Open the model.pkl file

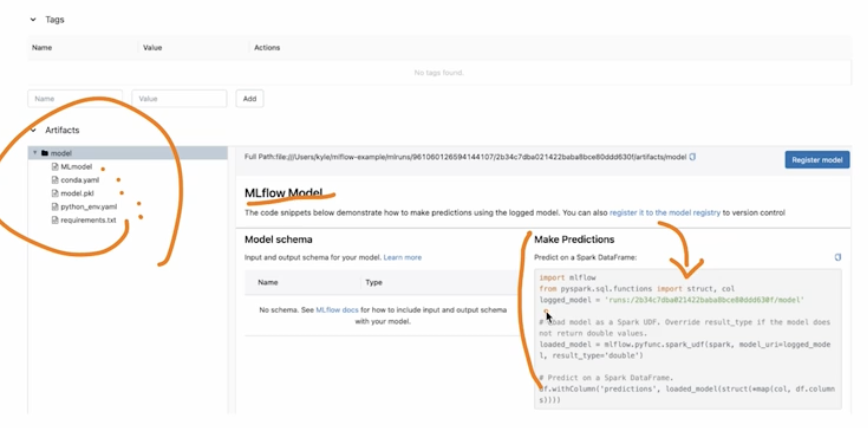pyautogui.click(x=78, y=193)
